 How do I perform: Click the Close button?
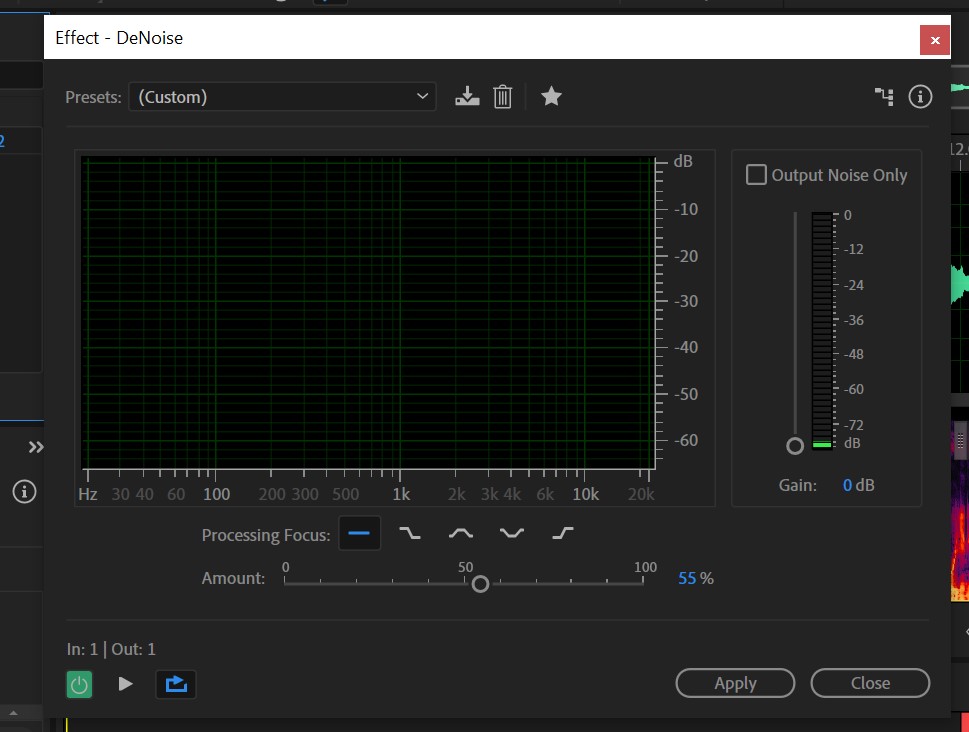click(870, 683)
